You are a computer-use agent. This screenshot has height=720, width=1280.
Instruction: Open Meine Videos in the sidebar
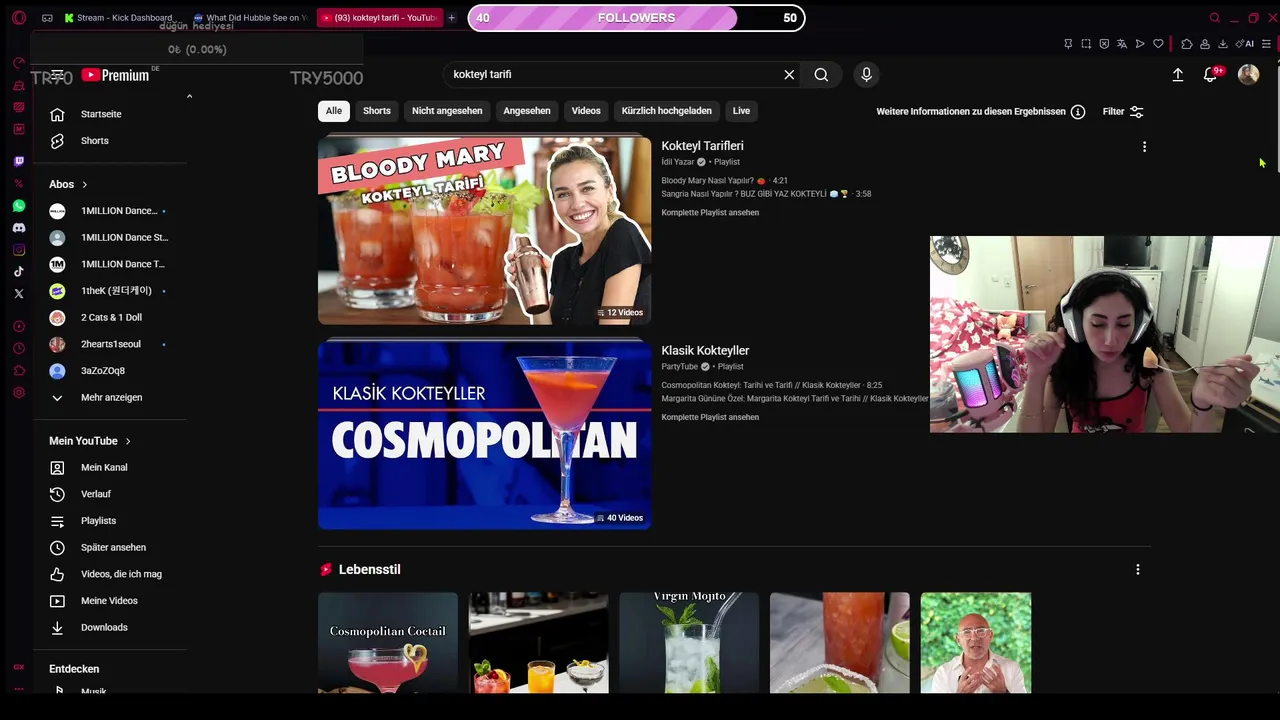[112, 601]
